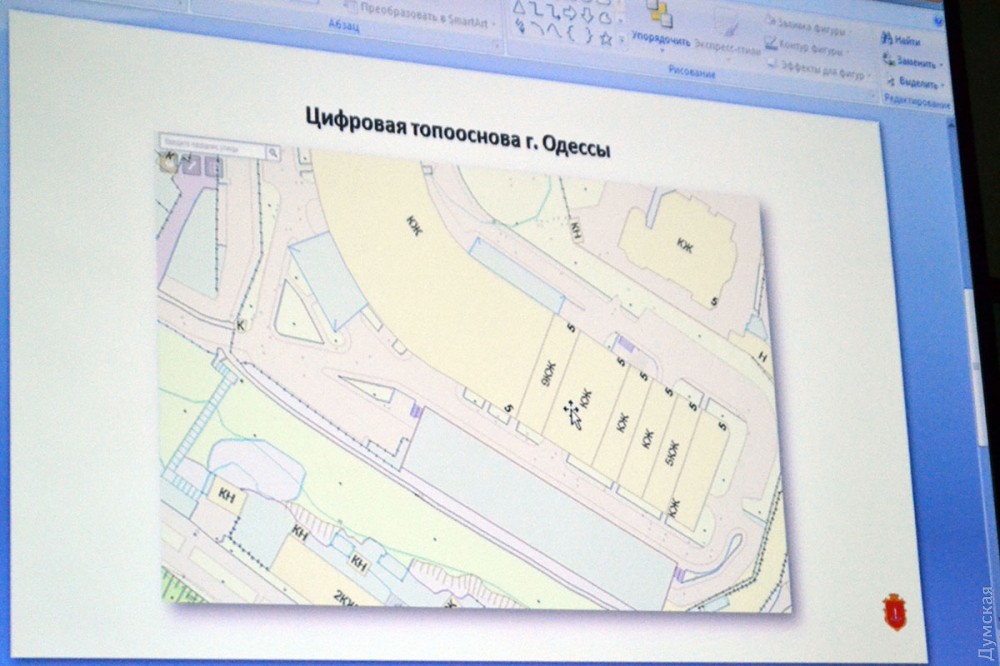The height and width of the screenshot is (666, 1000).
Task: Choose the left curly brace shape
Action: 569,33
